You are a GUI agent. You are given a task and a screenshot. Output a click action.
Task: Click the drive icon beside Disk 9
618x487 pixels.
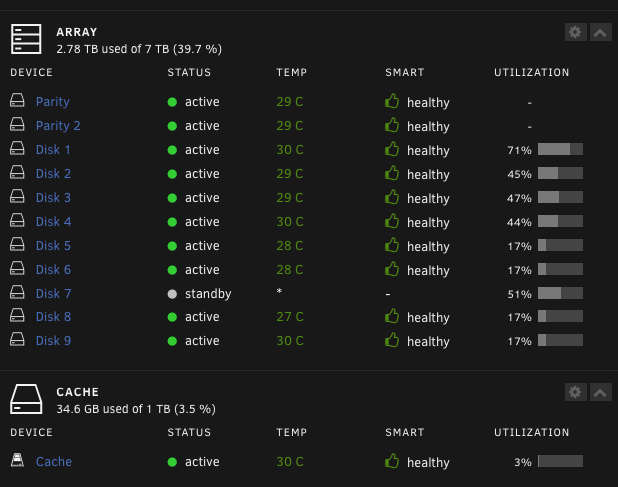[x=17, y=340]
